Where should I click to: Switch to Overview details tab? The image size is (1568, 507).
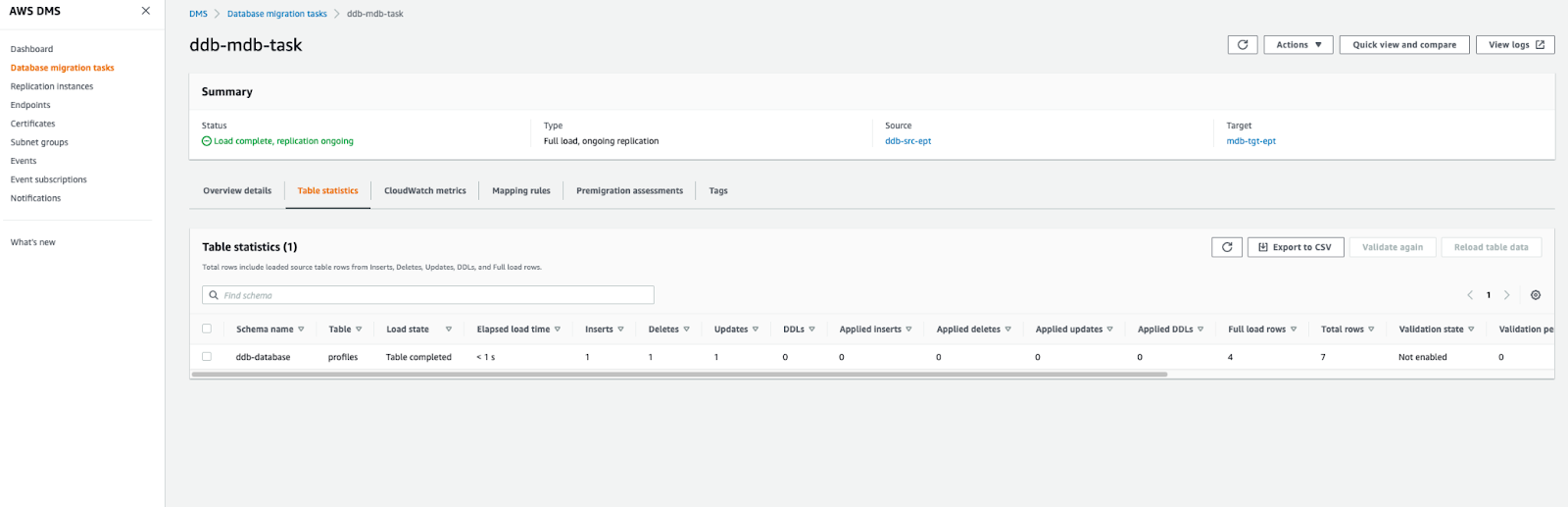237,191
